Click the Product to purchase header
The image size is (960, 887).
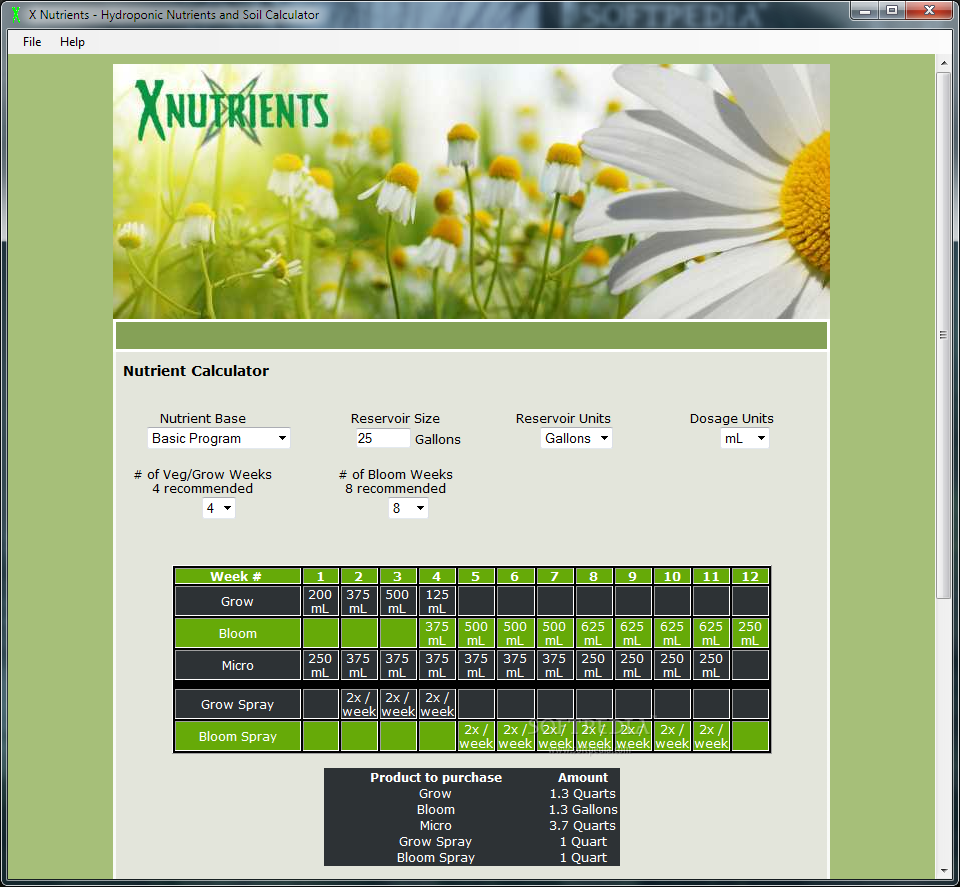[x=436, y=777]
